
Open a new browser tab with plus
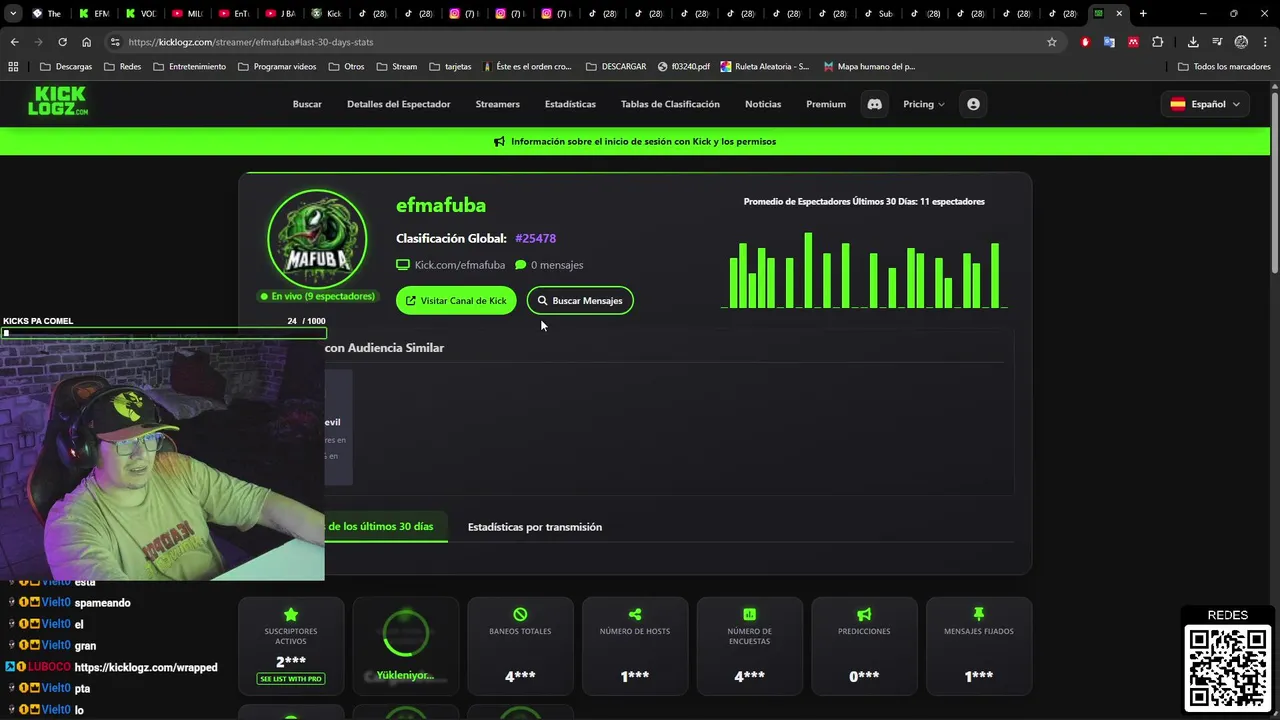[1143, 14]
